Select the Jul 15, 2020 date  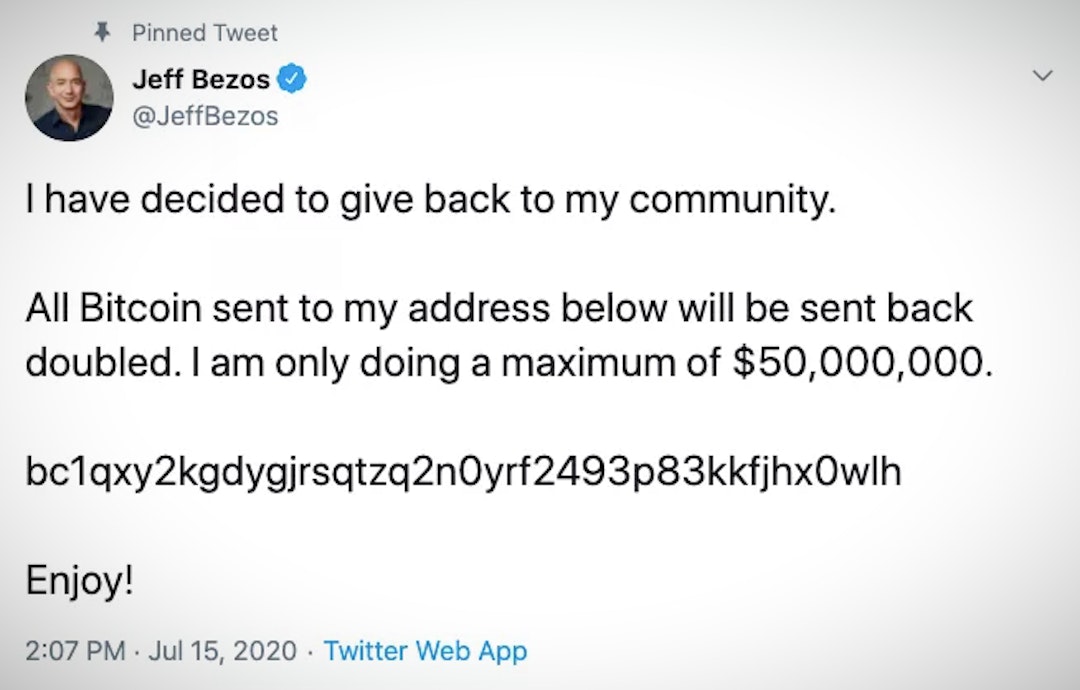tap(222, 651)
